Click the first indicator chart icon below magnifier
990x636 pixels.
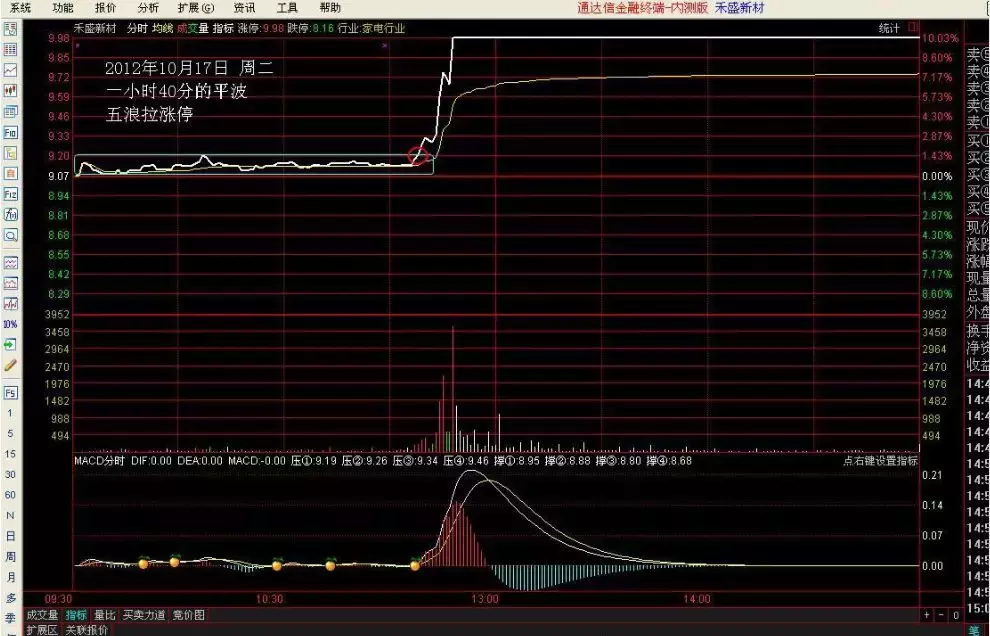[11, 262]
